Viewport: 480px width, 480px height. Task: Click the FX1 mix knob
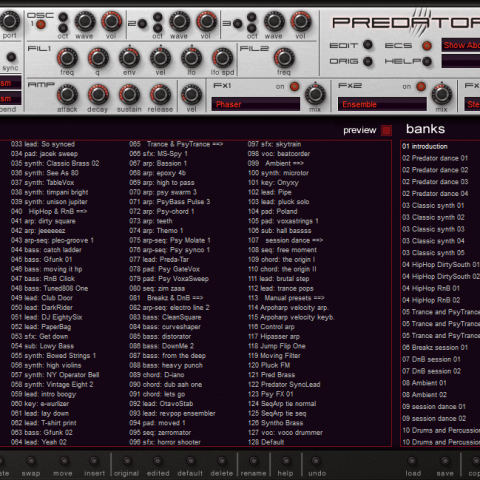[315, 95]
